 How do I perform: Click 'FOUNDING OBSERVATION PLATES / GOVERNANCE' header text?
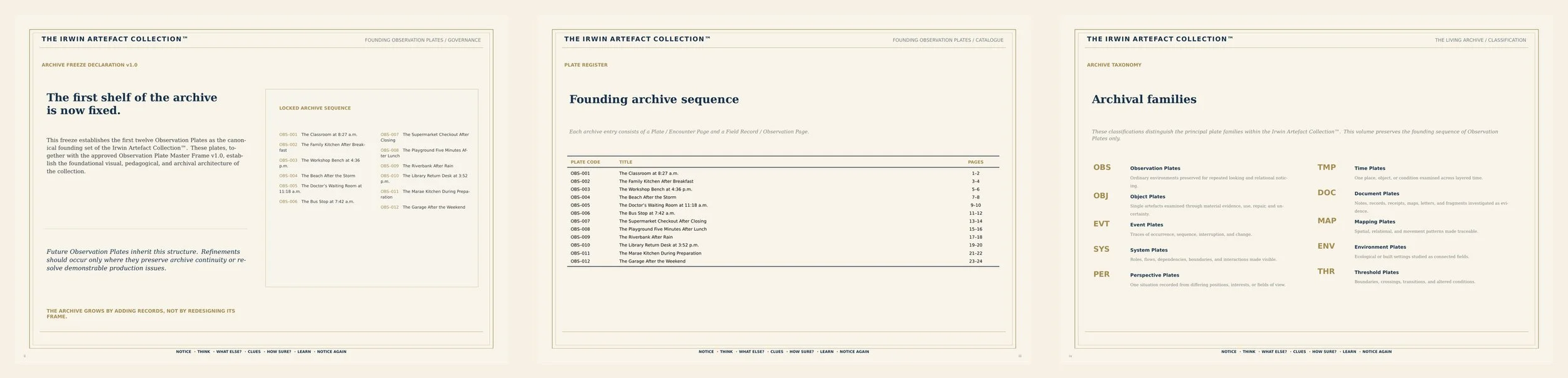click(423, 40)
